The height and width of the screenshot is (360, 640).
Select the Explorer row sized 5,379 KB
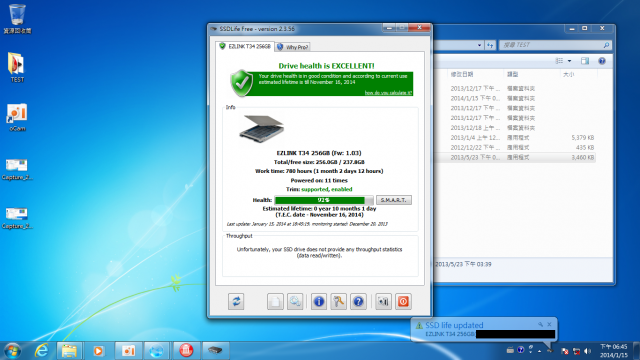[514, 138]
